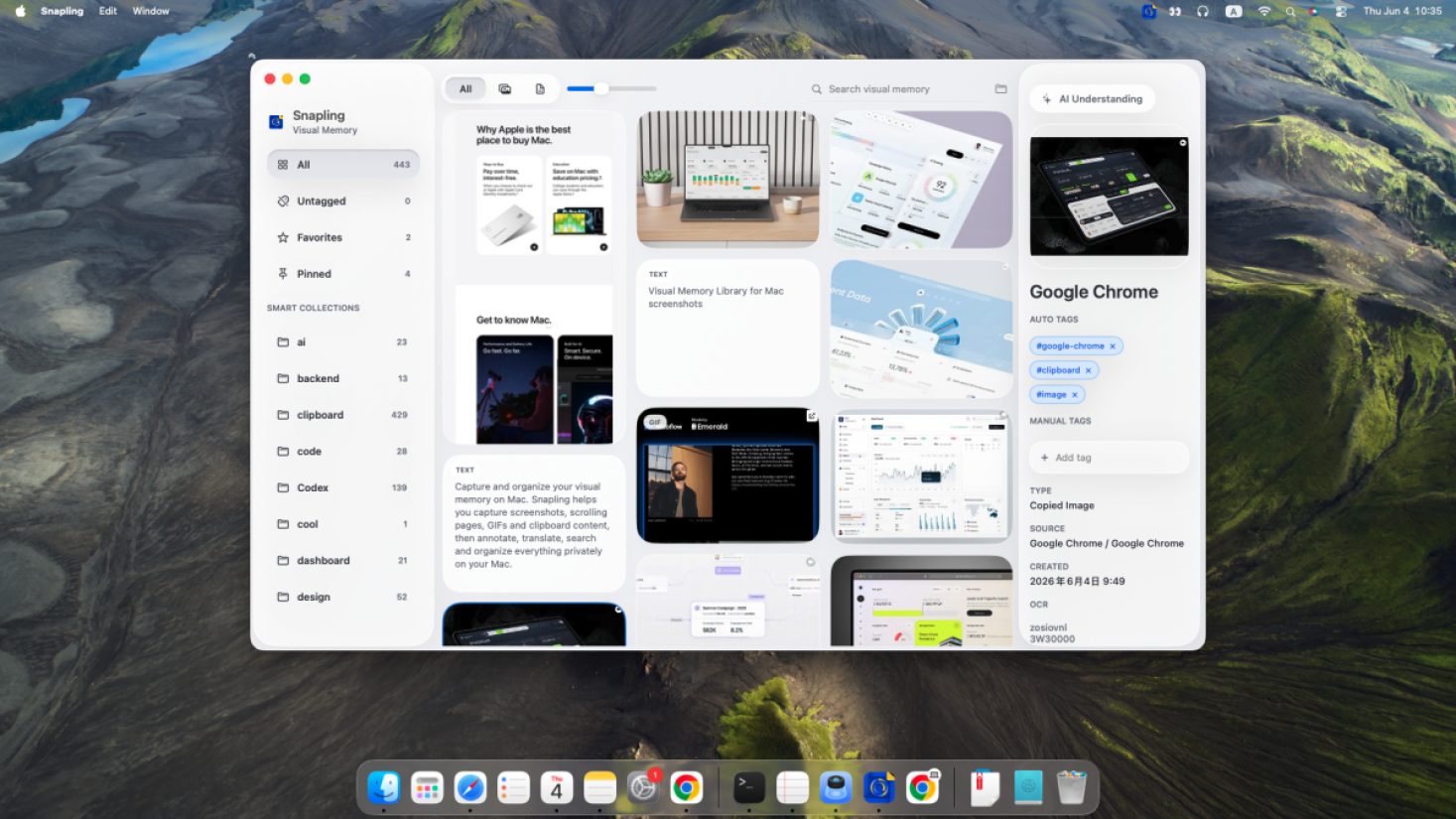Open the Codex smart collection

pos(343,488)
